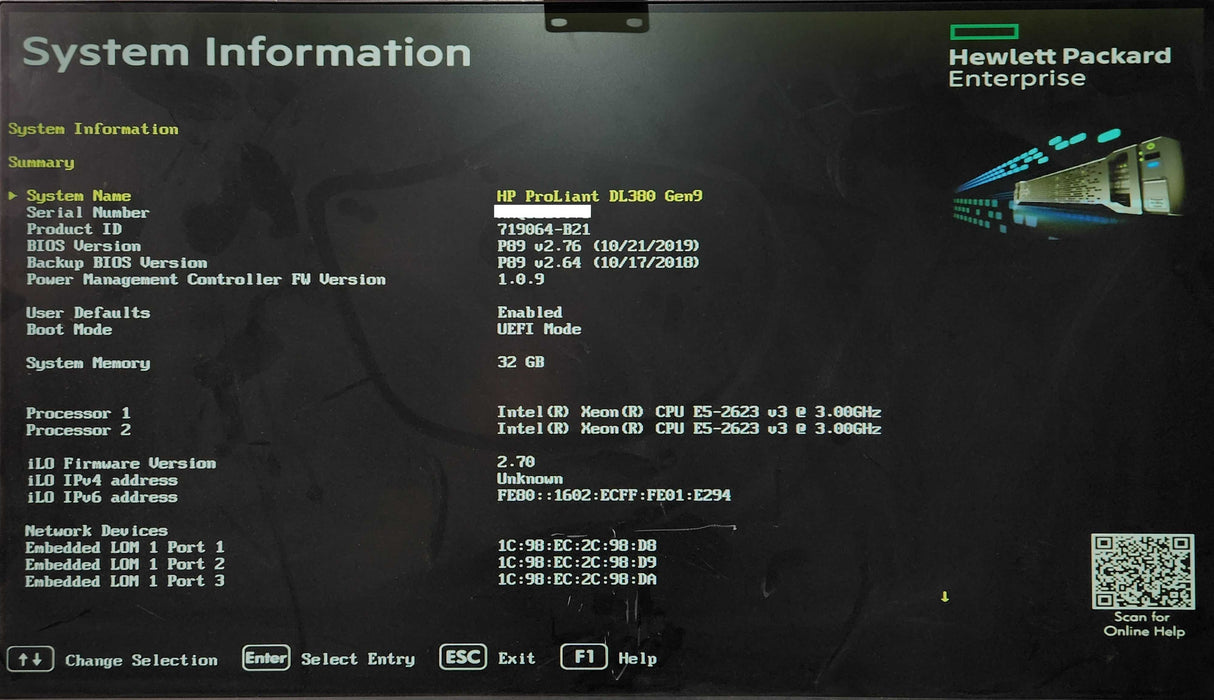Click the User Defaults label

87,313
